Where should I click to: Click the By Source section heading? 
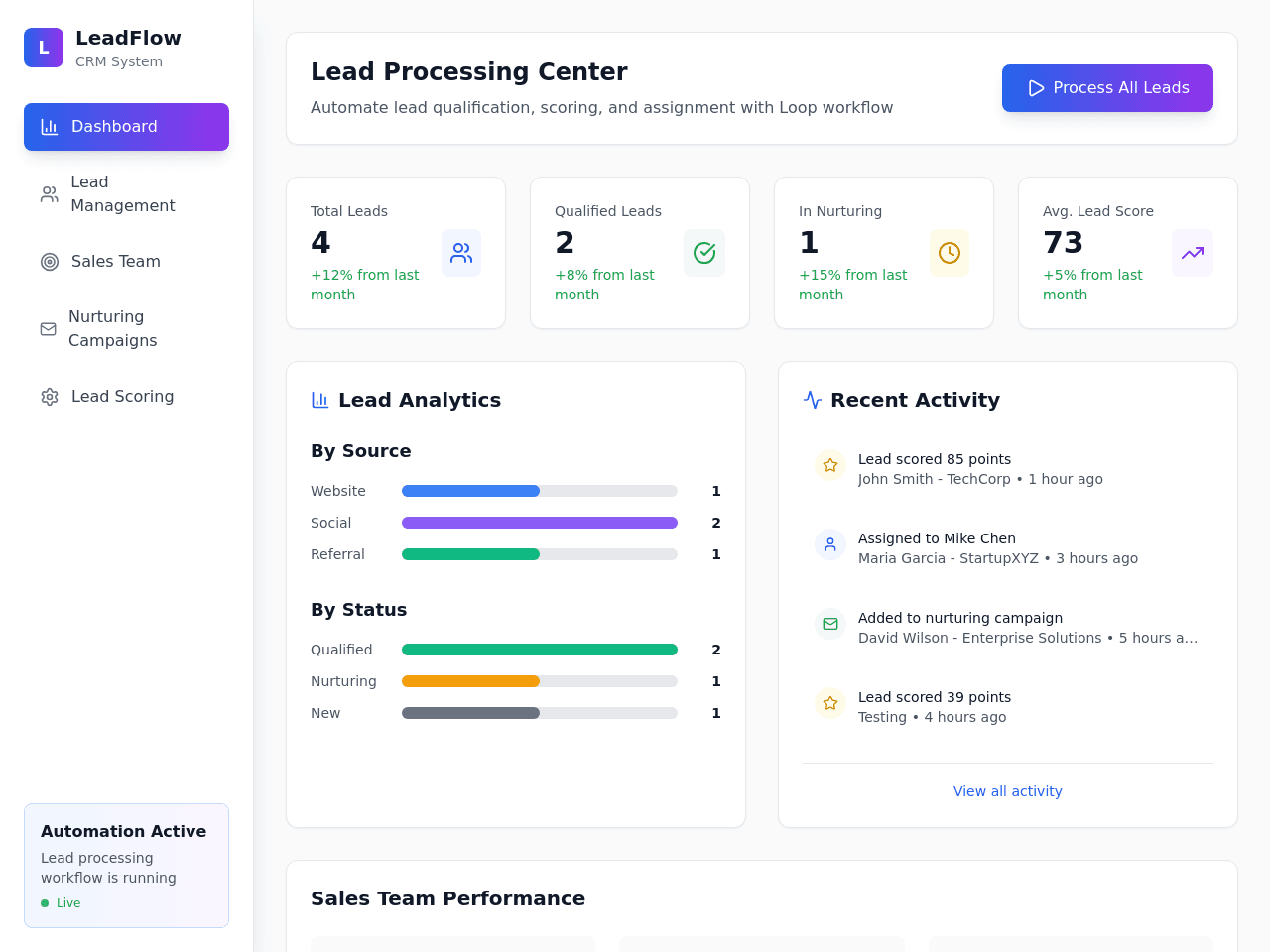pos(360,451)
